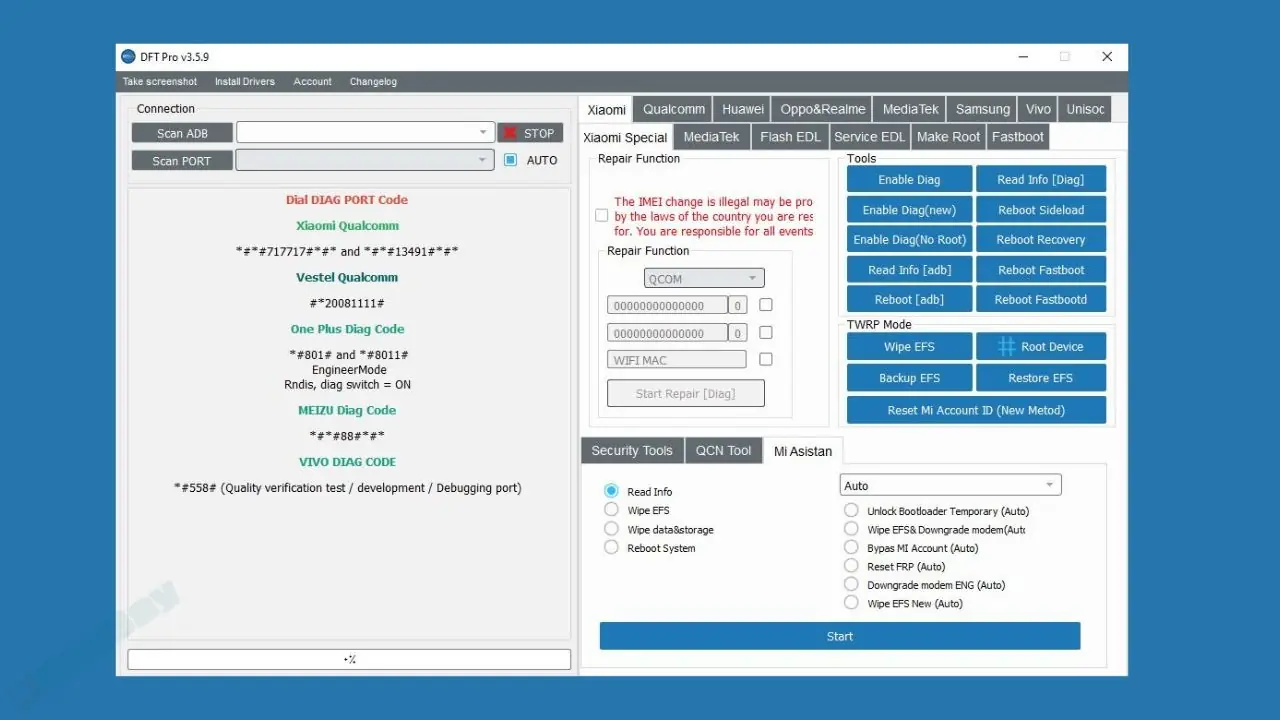The width and height of the screenshot is (1280, 720).
Task: Click the Enable Diag button
Action: pos(909,180)
